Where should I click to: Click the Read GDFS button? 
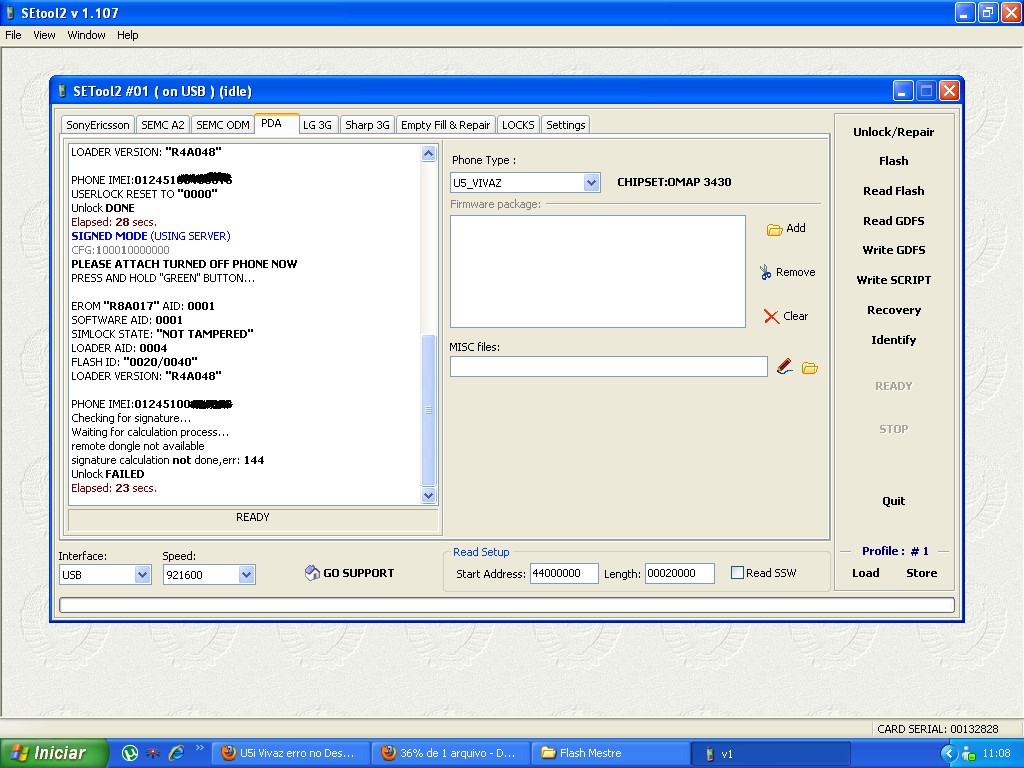[893, 221]
